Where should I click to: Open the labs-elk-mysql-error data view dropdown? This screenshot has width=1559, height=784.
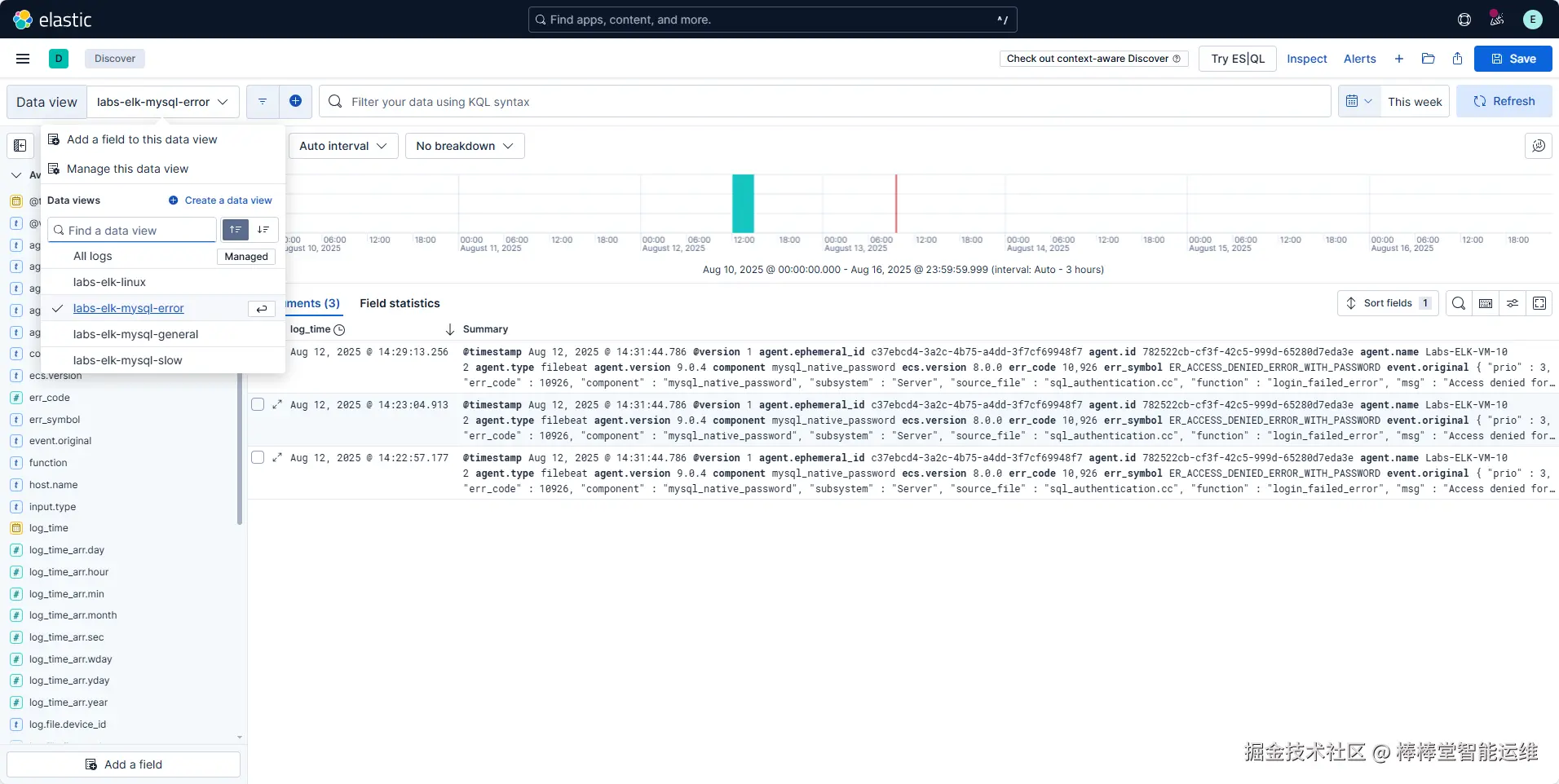point(163,102)
